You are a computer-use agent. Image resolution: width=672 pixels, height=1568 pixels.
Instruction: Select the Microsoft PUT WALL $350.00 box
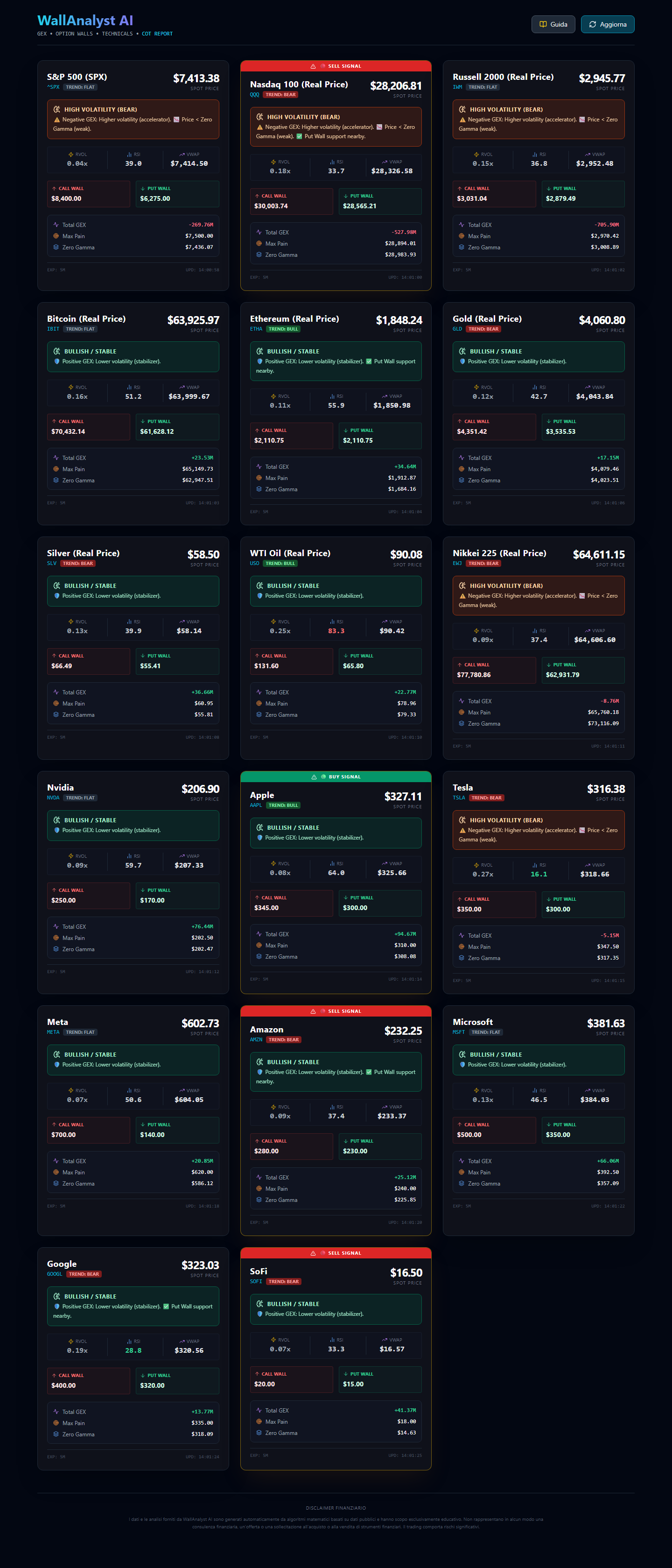(x=582, y=1130)
